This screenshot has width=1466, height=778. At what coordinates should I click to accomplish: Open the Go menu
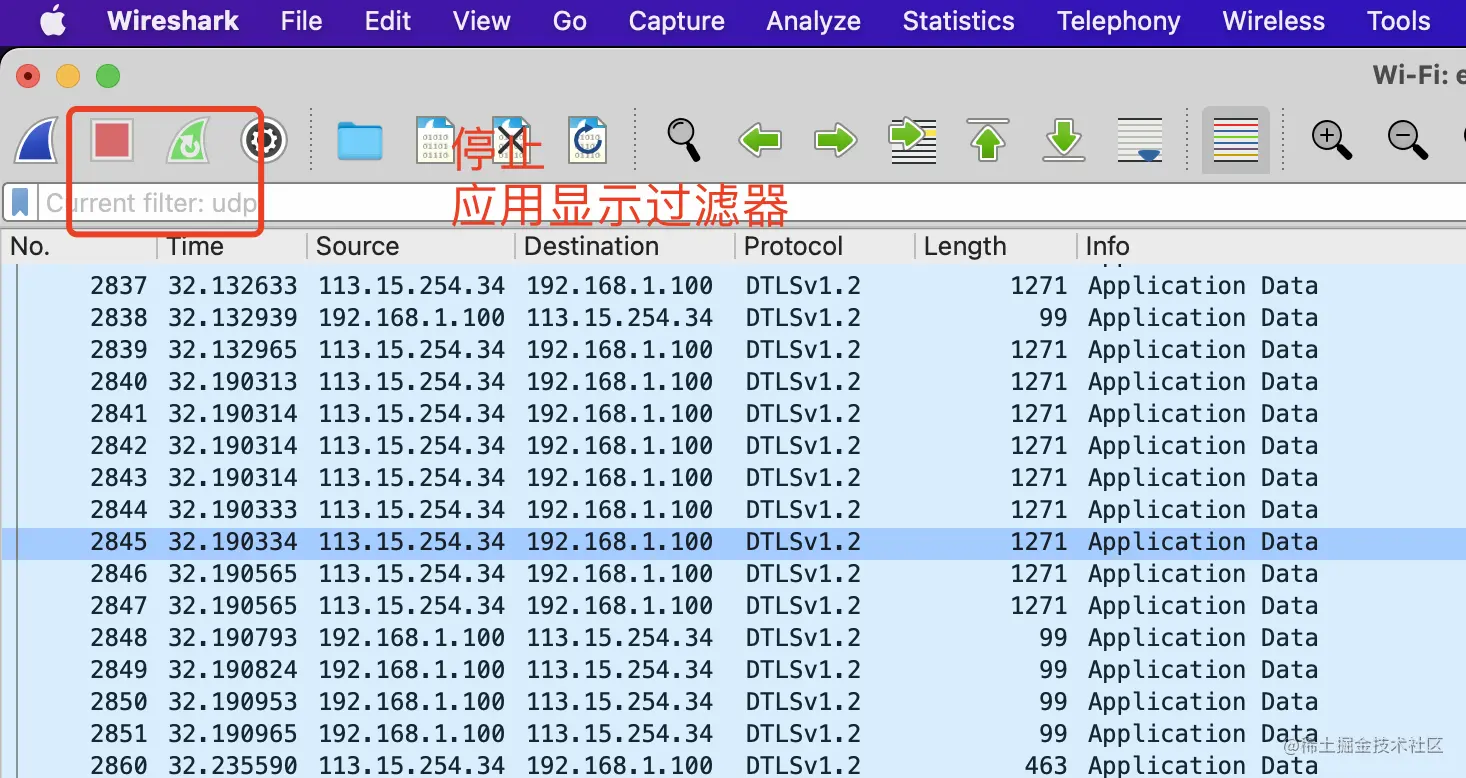(569, 21)
